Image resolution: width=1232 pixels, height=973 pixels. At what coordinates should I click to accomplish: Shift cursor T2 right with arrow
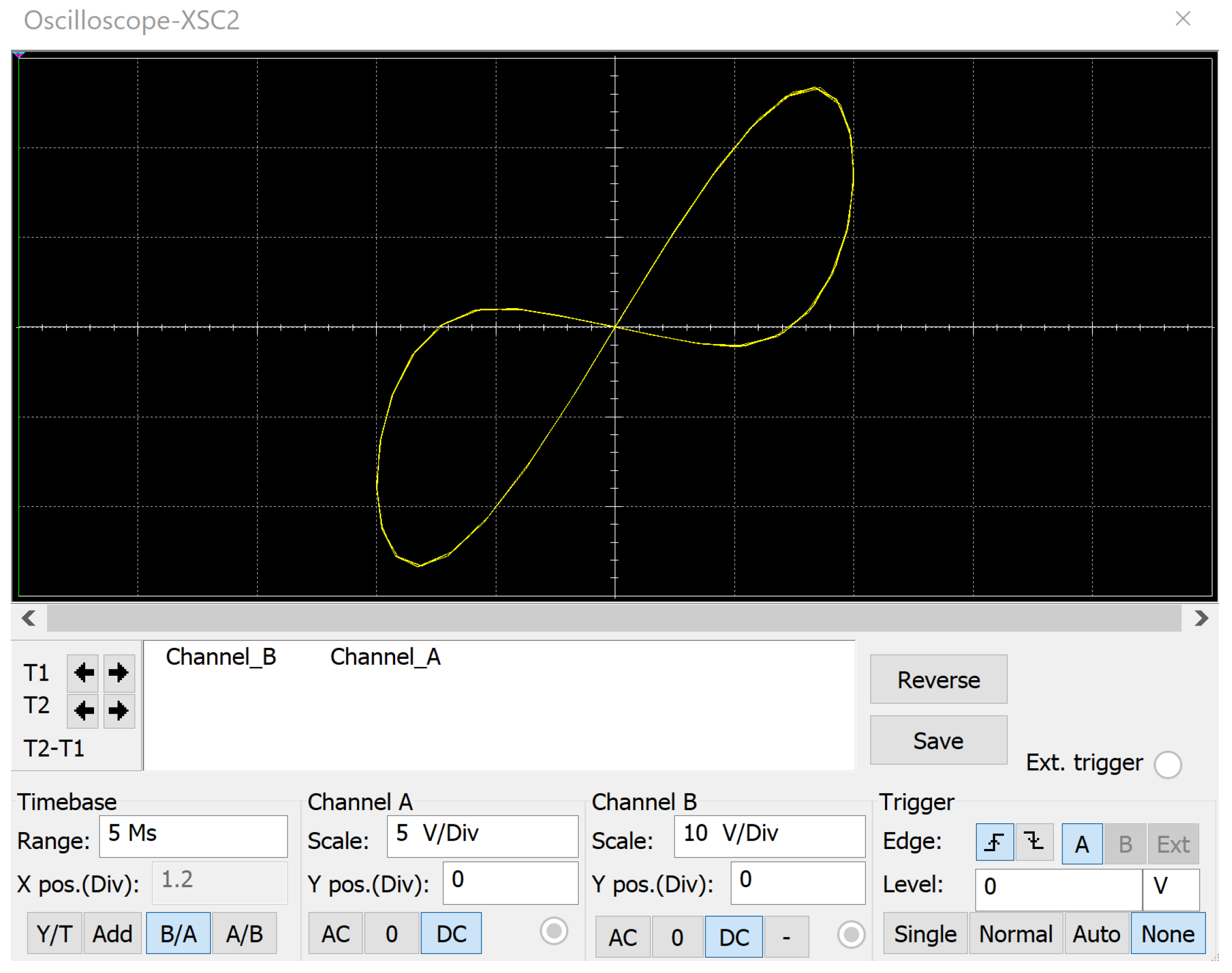(119, 710)
